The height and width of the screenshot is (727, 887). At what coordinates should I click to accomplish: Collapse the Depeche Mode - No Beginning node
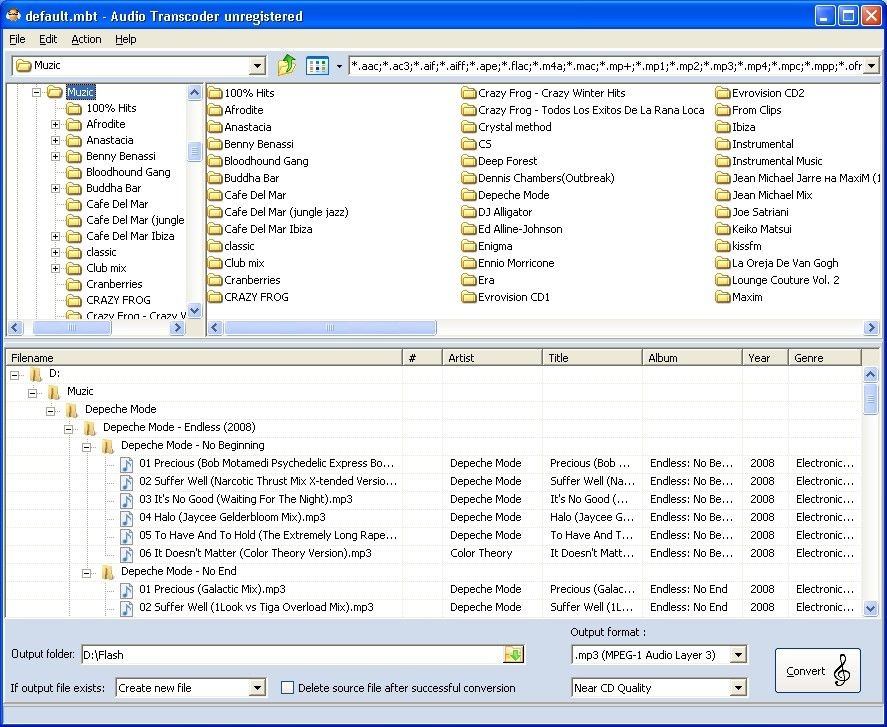click(87, 446)
